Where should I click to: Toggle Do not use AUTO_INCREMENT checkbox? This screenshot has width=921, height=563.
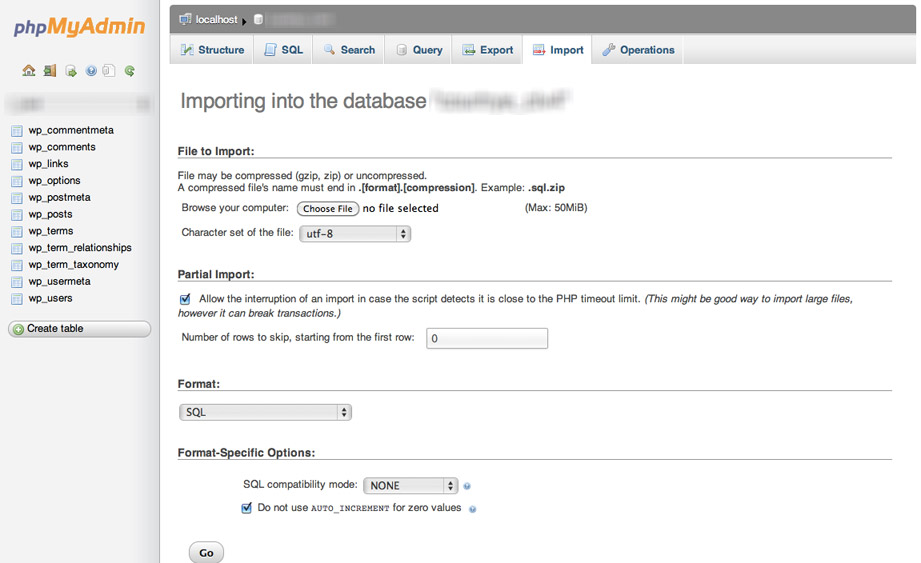247,508
